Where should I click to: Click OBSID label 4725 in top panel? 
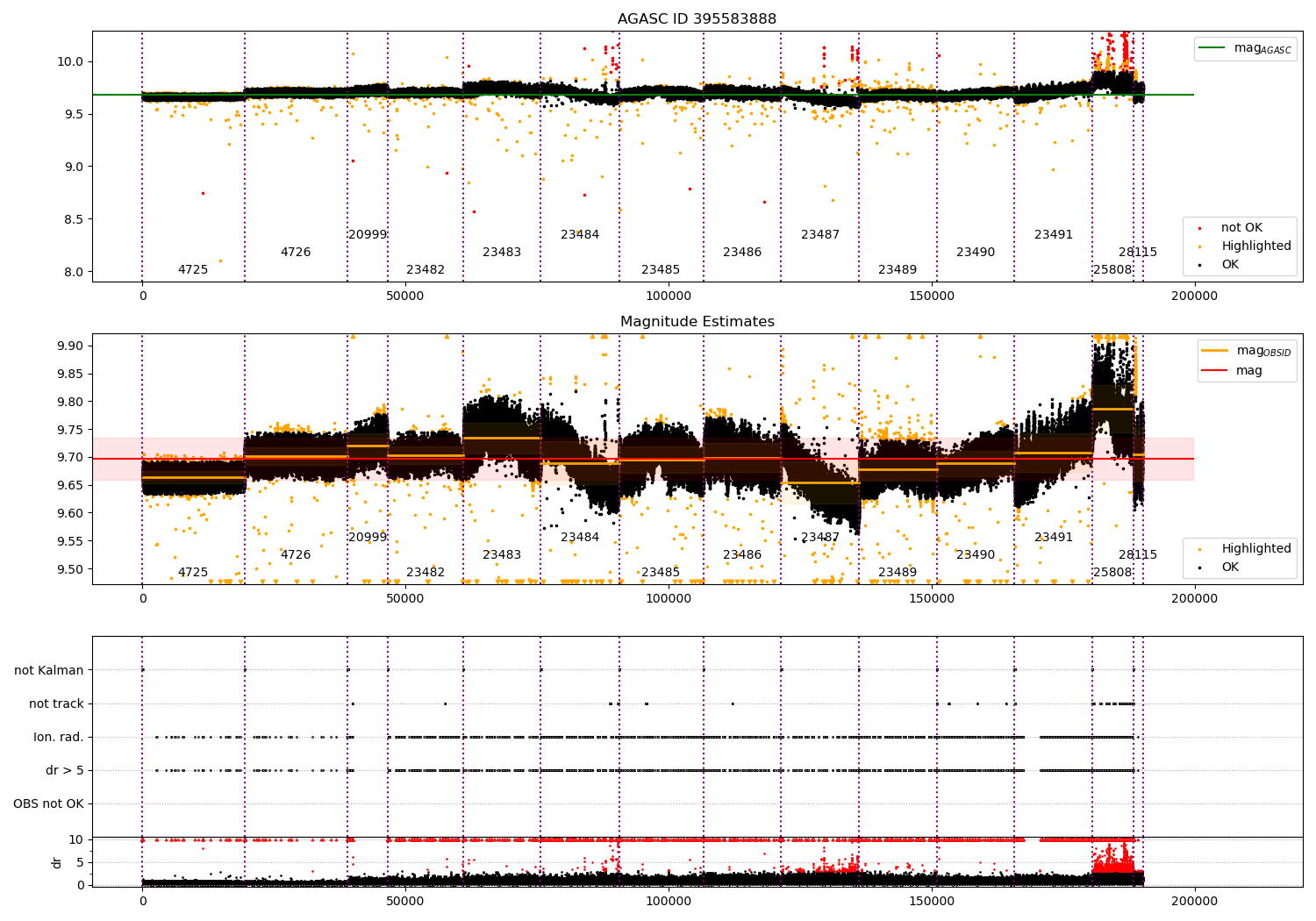(x=193, y=269)
